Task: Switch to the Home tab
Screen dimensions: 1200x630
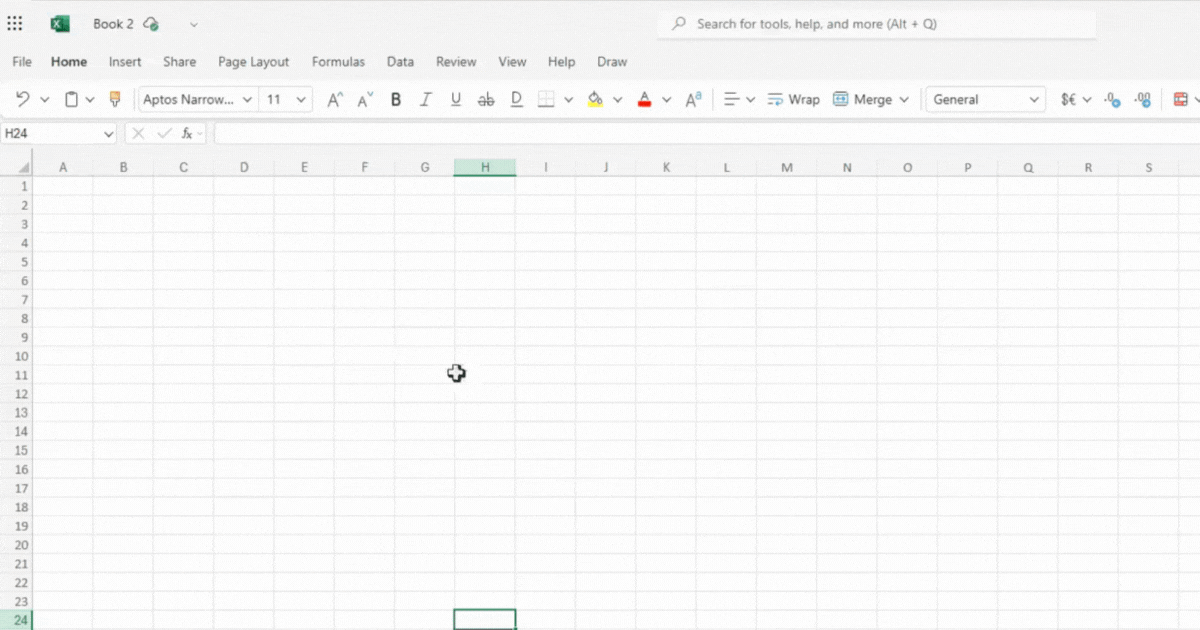Action: point(69,62)
